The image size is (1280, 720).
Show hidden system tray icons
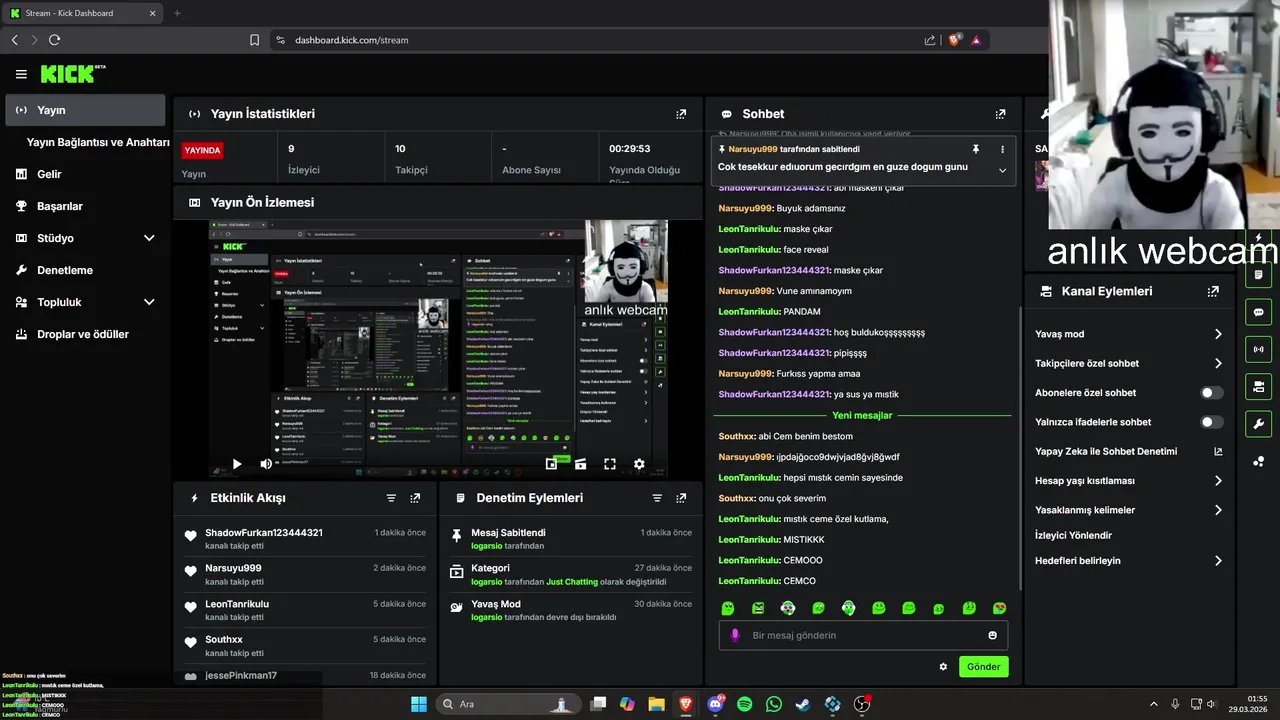pos(1154,704)
